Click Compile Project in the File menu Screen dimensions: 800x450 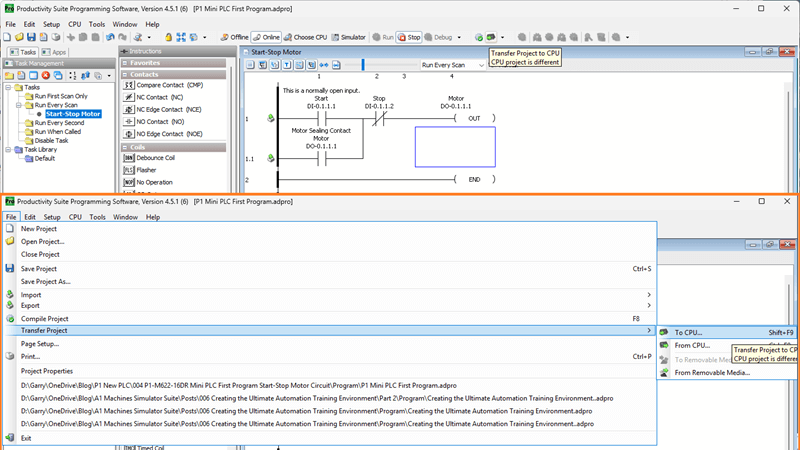click(44, 319)
